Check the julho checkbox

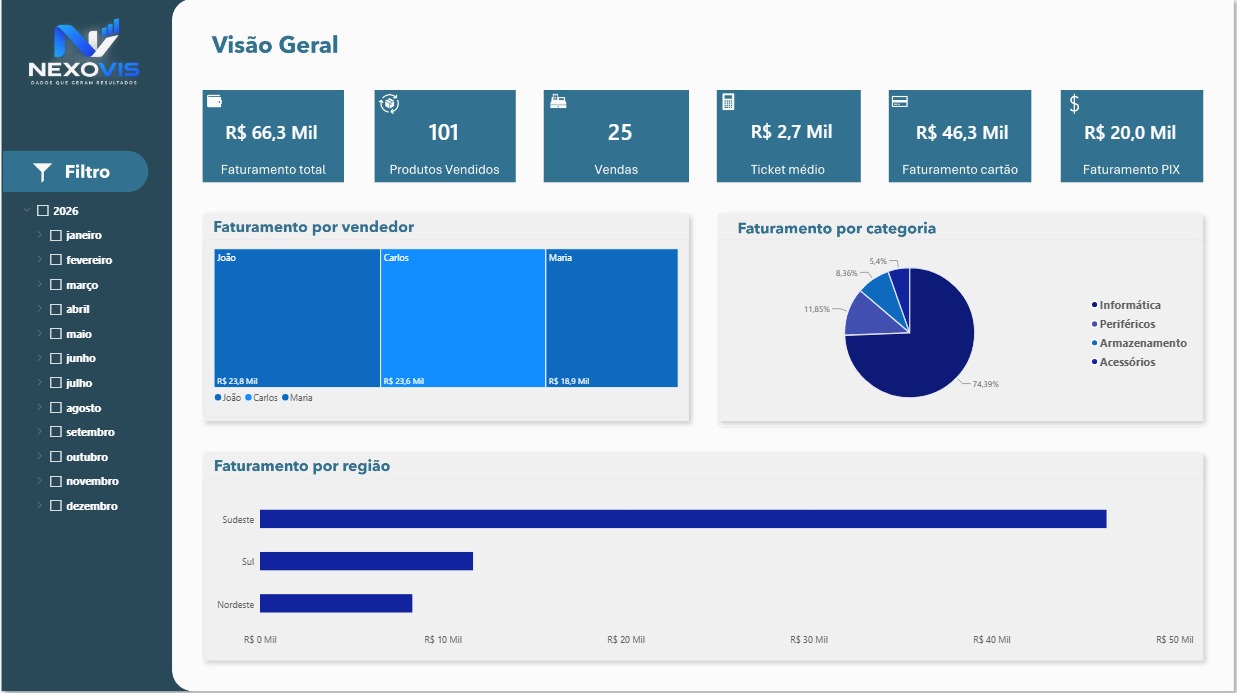point(56,383)
